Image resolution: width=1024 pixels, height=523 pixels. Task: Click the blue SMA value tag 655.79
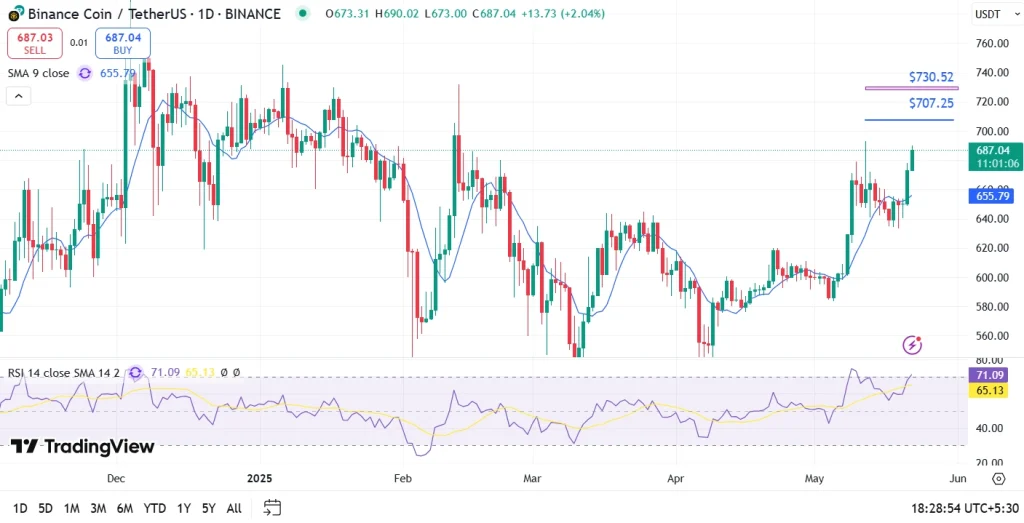[x=991, y=196]
